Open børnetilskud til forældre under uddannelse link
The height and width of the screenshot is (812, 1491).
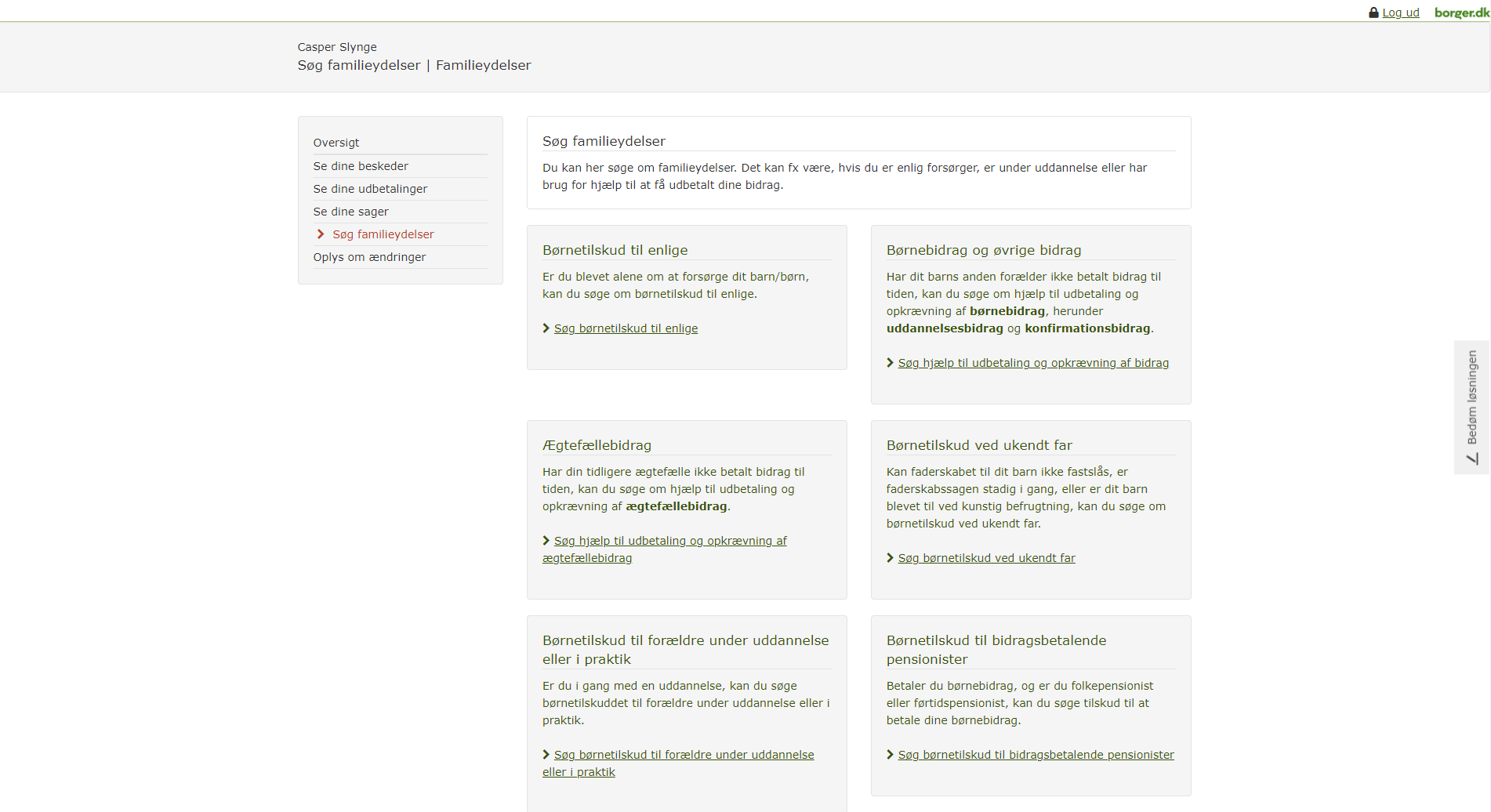click(684, 755)
